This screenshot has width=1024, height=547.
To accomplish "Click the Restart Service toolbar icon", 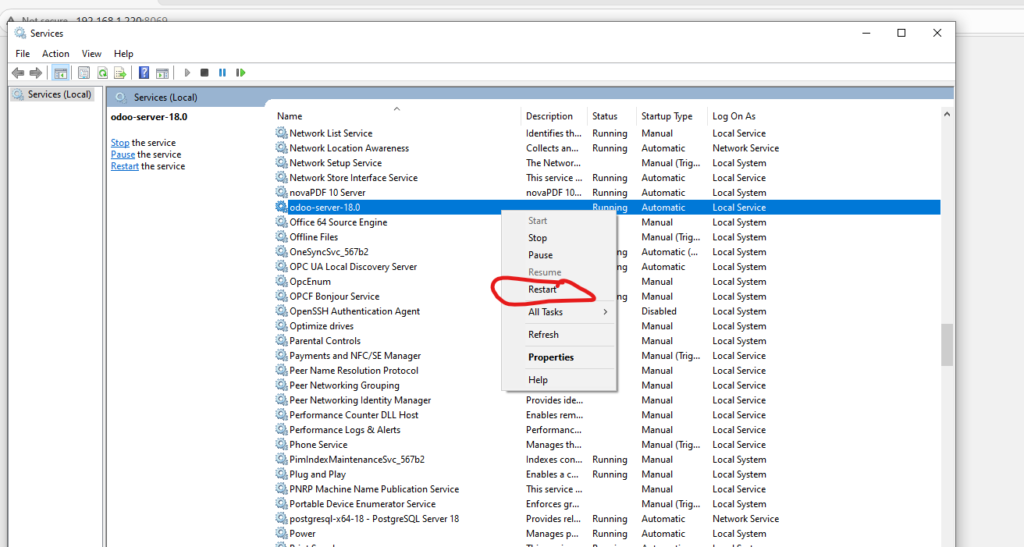I will click(x=241, y=73).
